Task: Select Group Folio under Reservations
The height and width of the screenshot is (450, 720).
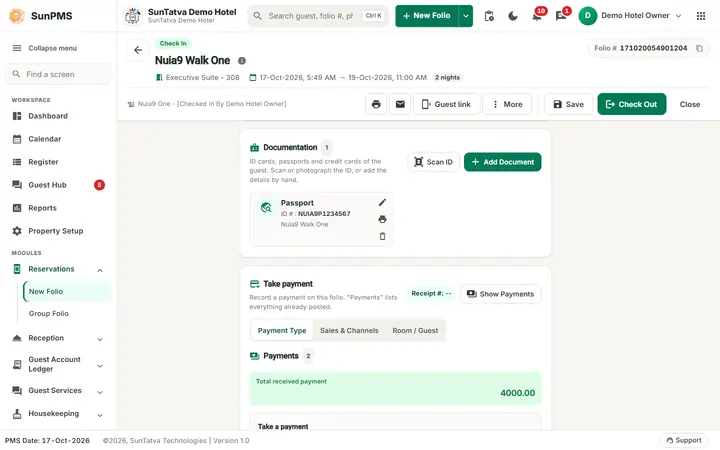Action: click(x=49, y=314)
